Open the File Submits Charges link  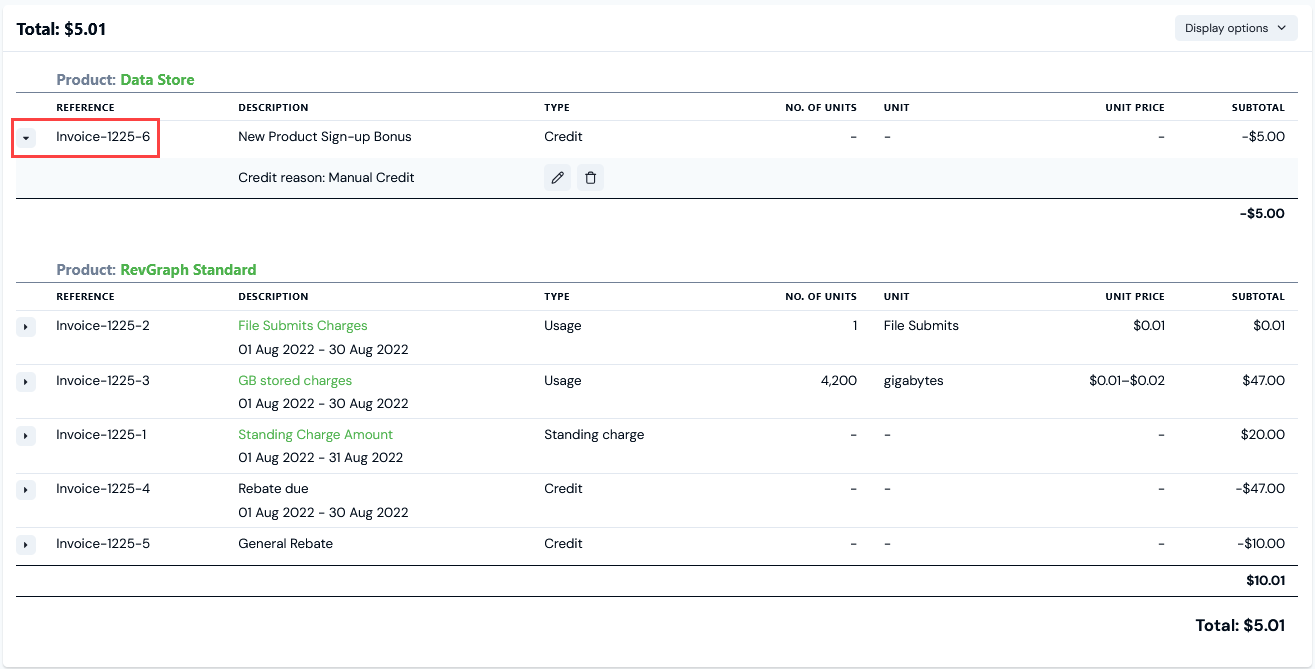pyautogui.click(x=302, y=326)
